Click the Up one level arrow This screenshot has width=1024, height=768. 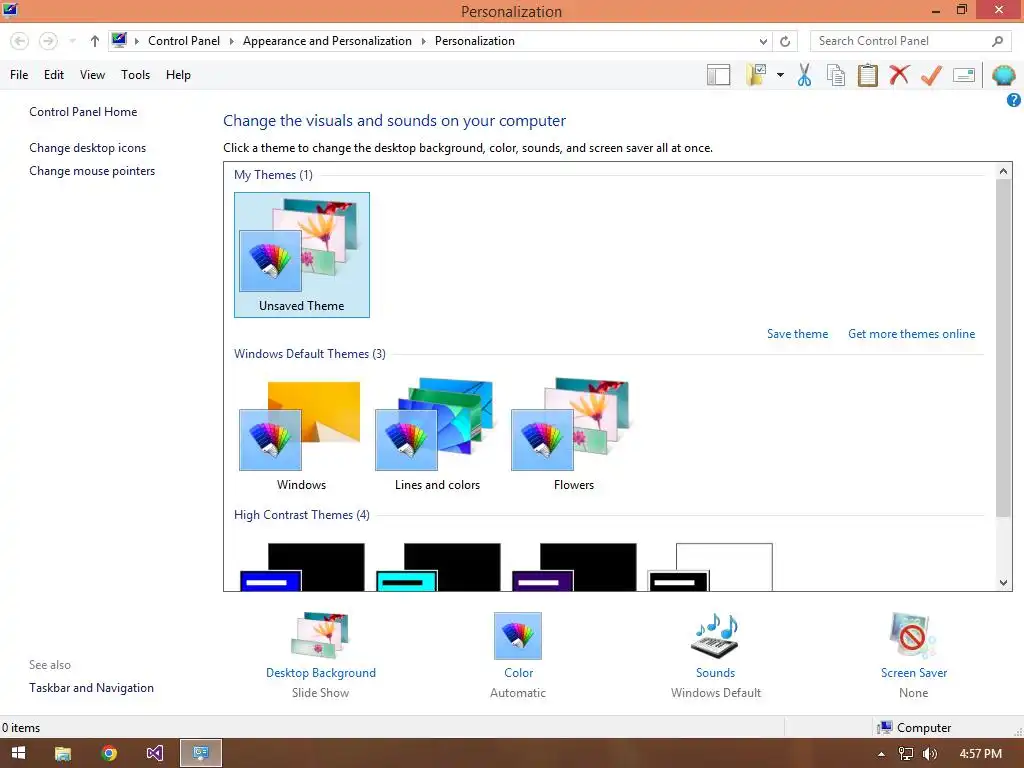click(95, 41)
